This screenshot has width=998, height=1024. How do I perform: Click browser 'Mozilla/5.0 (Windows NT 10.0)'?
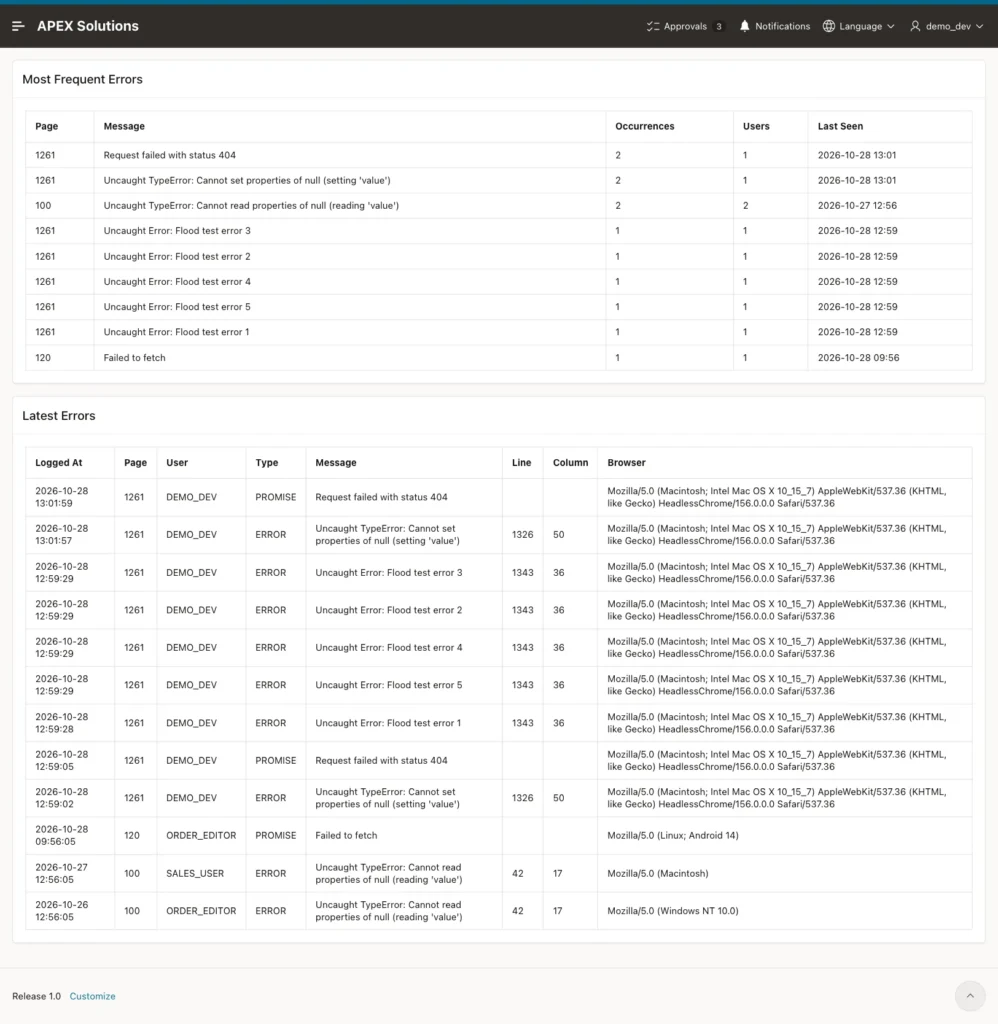673,910
